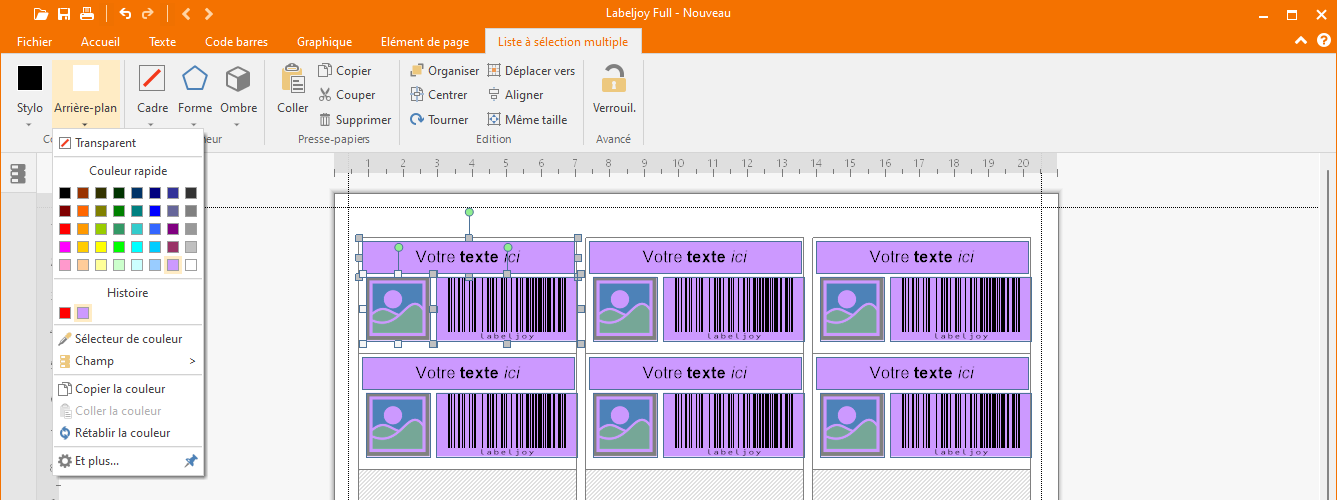Select the first label's barcode
The width and height of the screenshot is (1337, 500).
[506, 309]
